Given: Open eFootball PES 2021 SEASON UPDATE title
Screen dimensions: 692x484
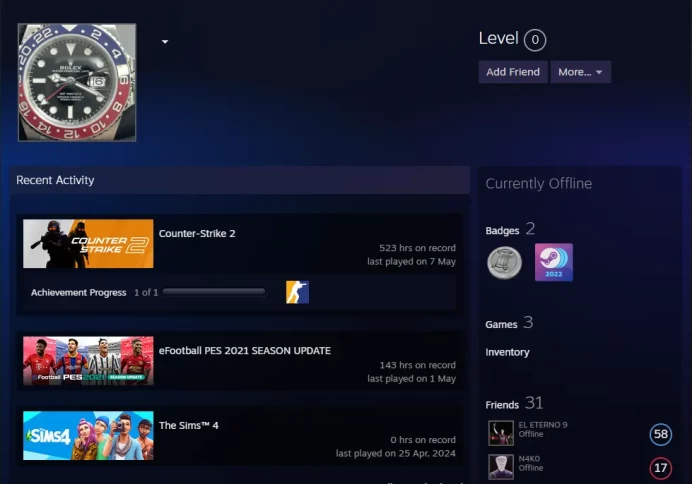Looking at the screenshot, I should [244, 351].
